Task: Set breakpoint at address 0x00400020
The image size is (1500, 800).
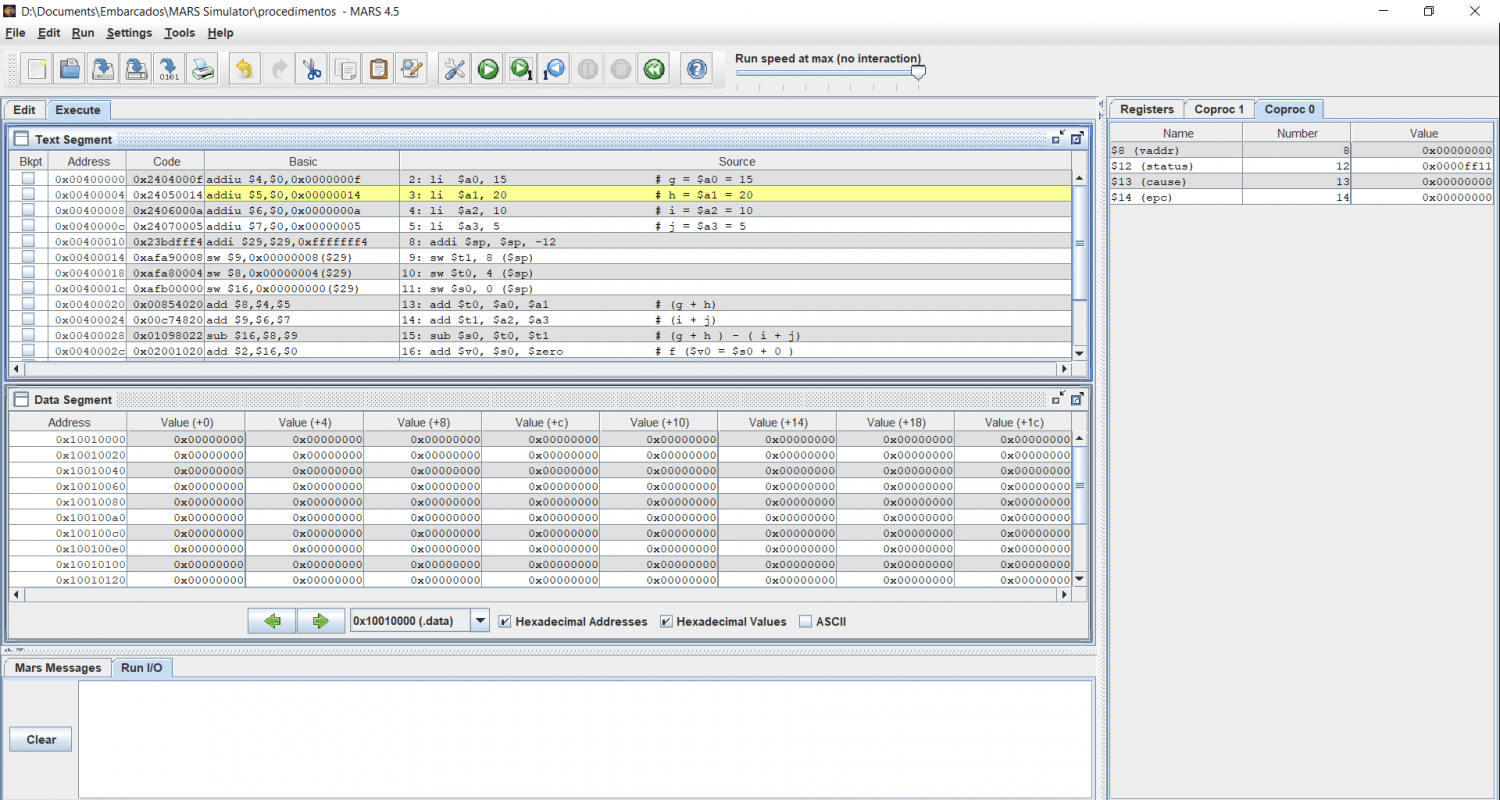Action: coord(28,304)
